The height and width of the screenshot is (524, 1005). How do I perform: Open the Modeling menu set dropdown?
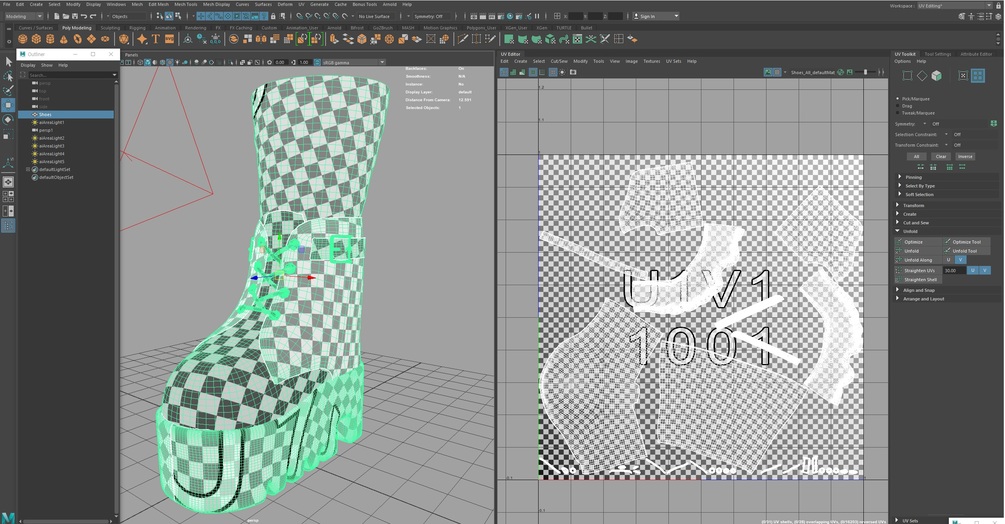point(22,16)
